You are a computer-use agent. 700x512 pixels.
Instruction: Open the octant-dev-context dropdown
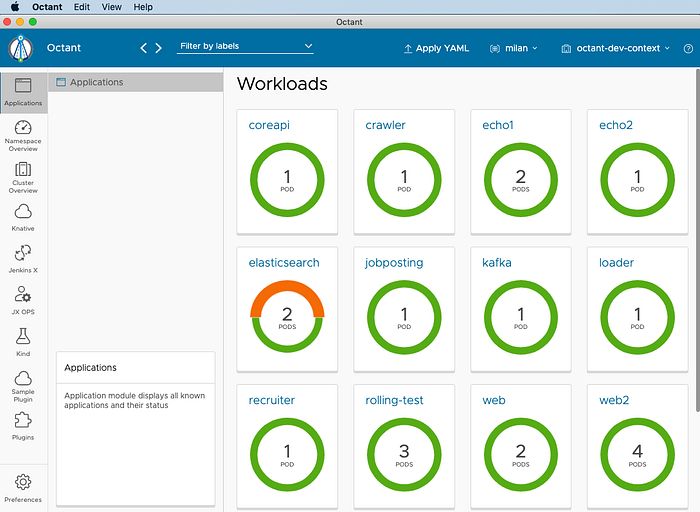[616, 48]
